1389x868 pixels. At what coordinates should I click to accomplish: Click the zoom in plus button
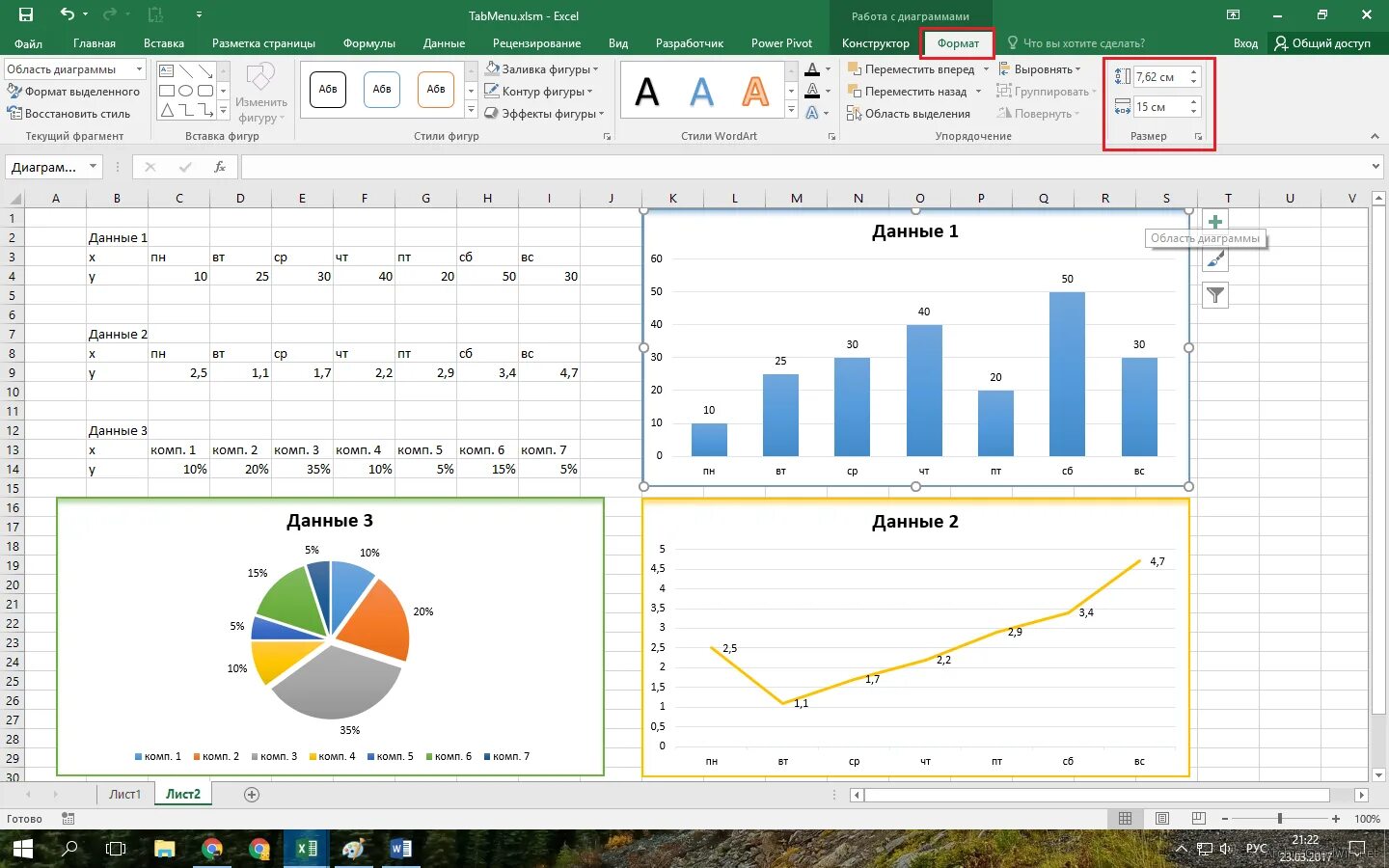pyautogui.click(x=1336, y=819)
